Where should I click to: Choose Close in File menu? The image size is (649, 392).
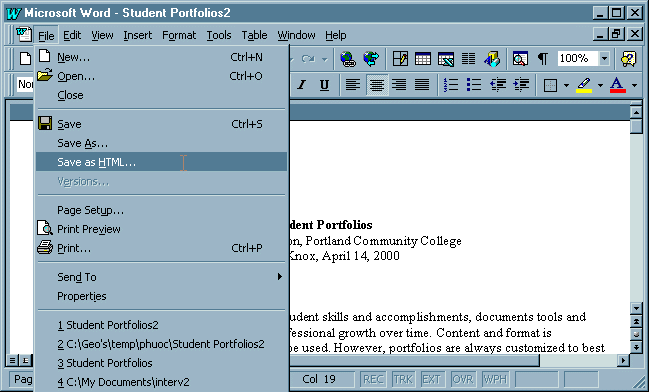(x=161, y=95)
